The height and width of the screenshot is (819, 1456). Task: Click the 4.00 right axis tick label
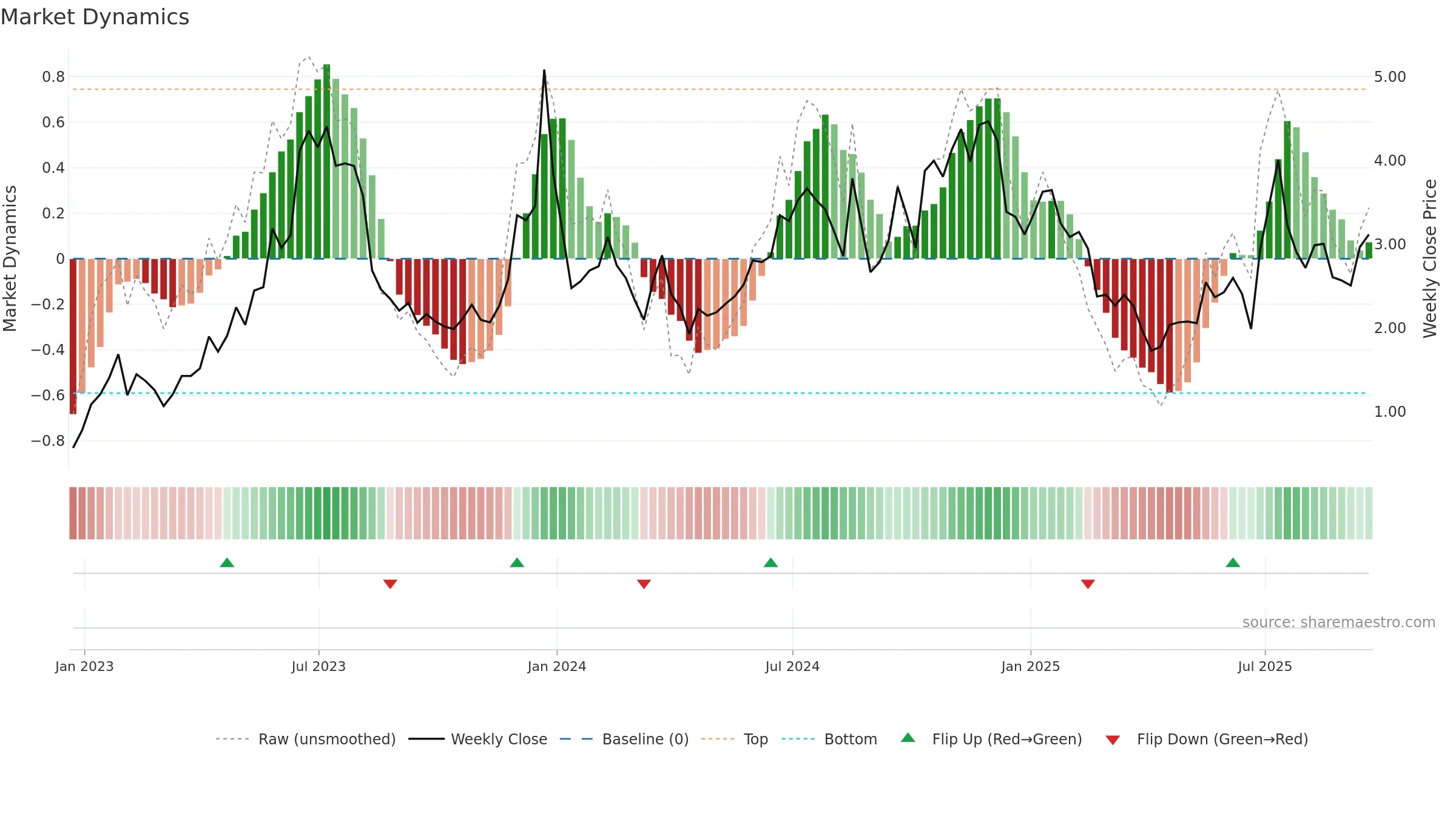1390,161
